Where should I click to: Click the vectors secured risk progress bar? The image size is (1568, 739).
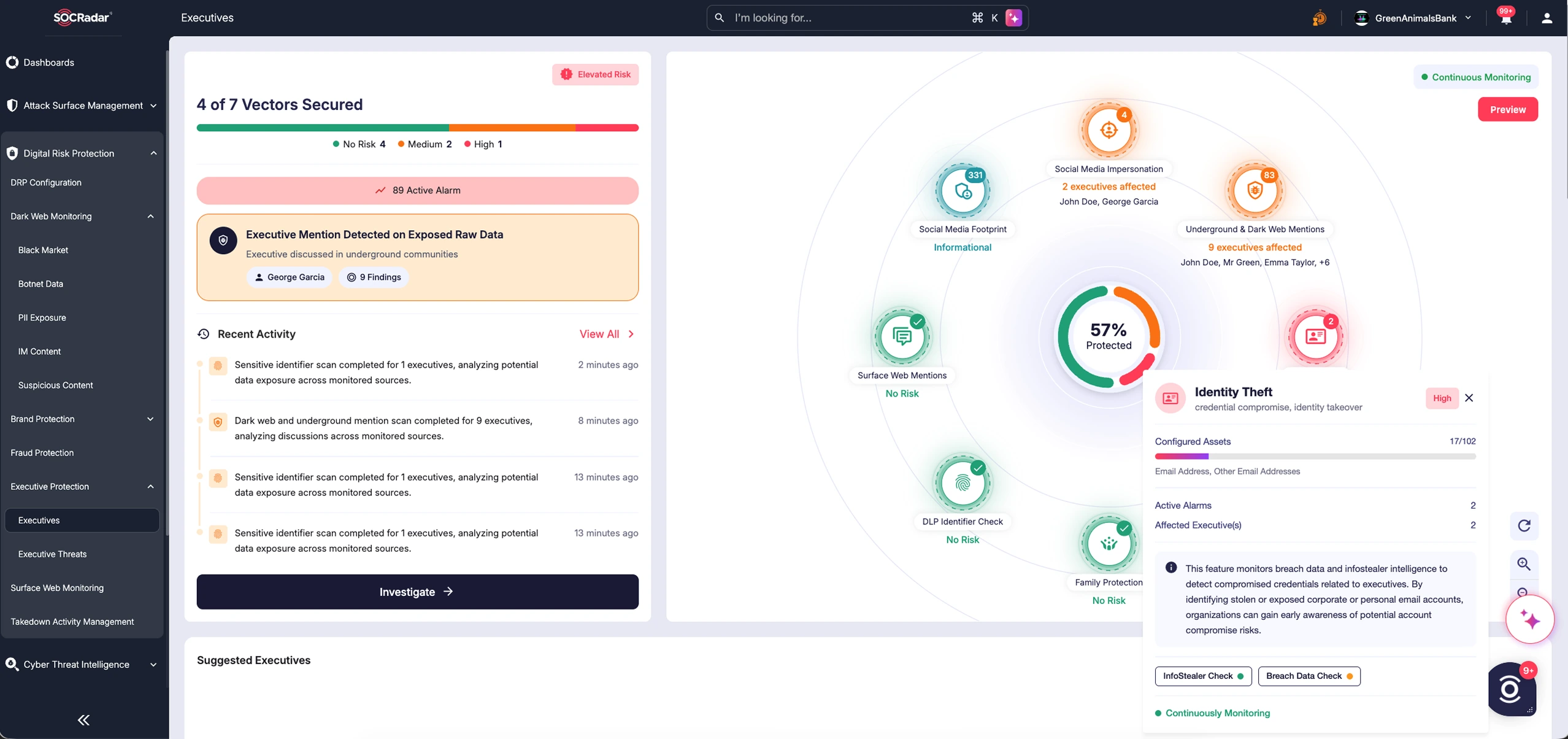click(x=417, y=128)
